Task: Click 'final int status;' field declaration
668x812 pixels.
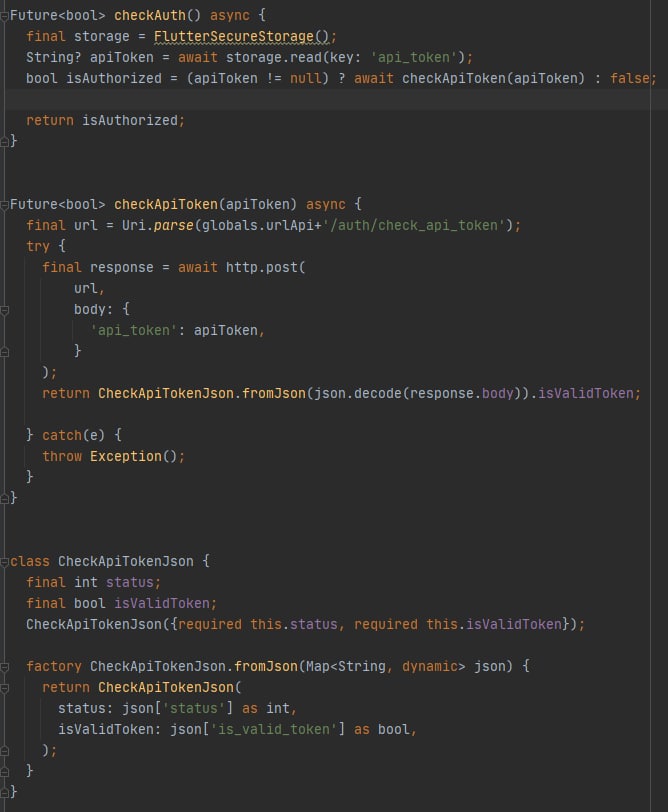Action: [x=94, y=583]
